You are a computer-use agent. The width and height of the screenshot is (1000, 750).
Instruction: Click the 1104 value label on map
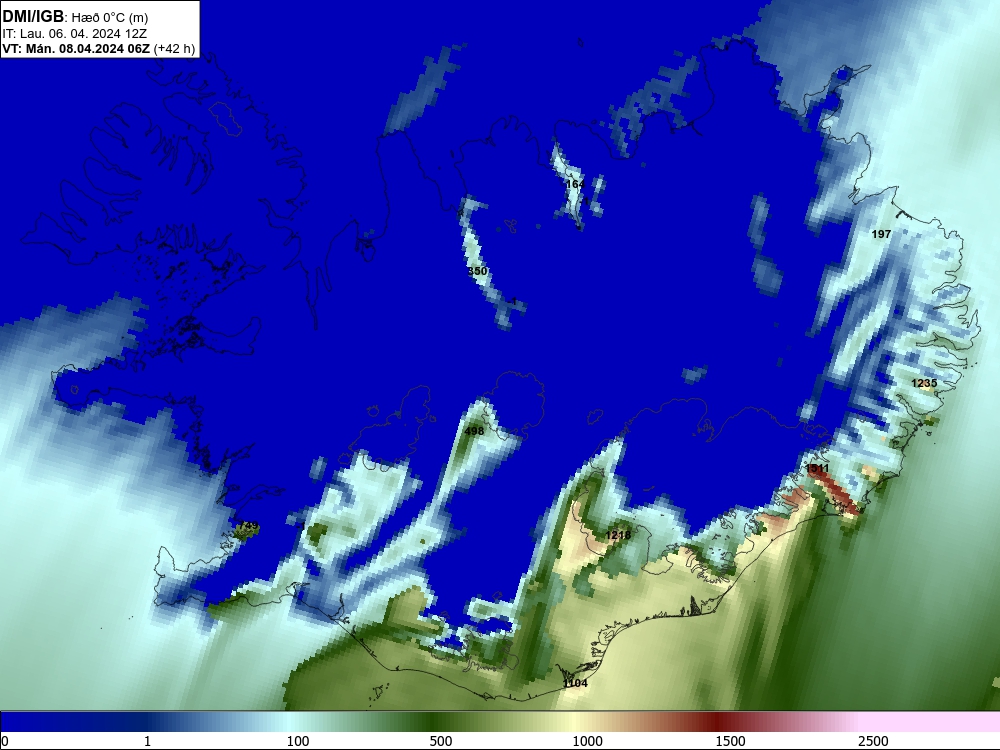575,683
